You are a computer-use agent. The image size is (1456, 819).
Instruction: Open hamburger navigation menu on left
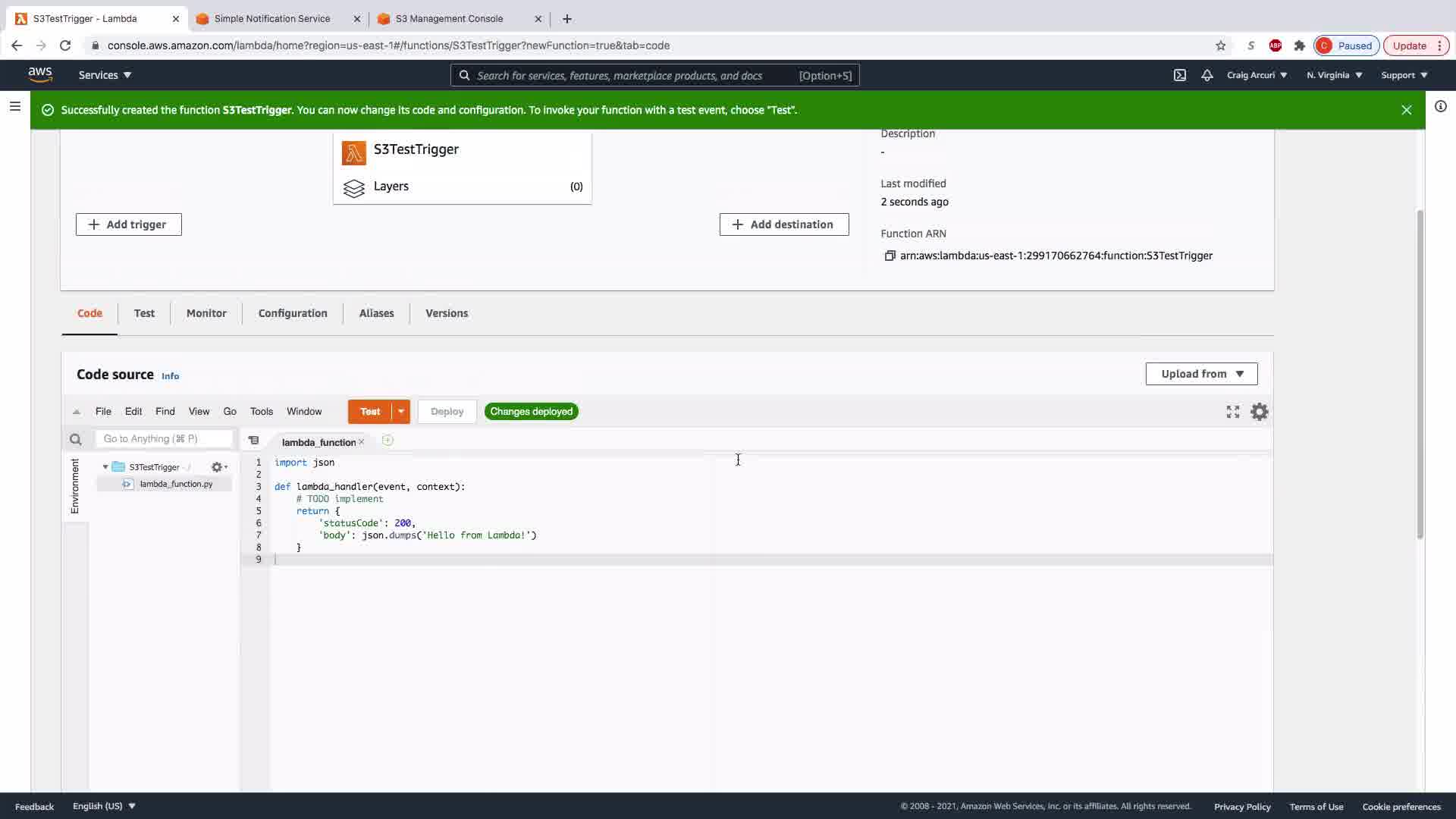[x=14, y=107]
